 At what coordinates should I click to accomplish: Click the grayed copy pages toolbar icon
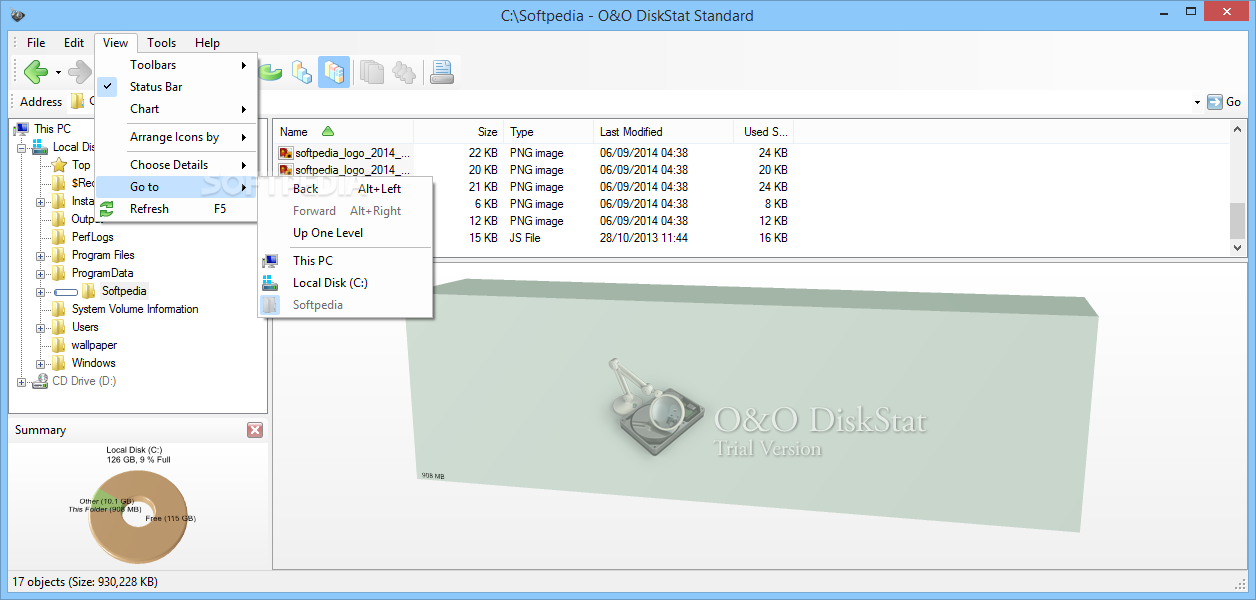point(372,72)
